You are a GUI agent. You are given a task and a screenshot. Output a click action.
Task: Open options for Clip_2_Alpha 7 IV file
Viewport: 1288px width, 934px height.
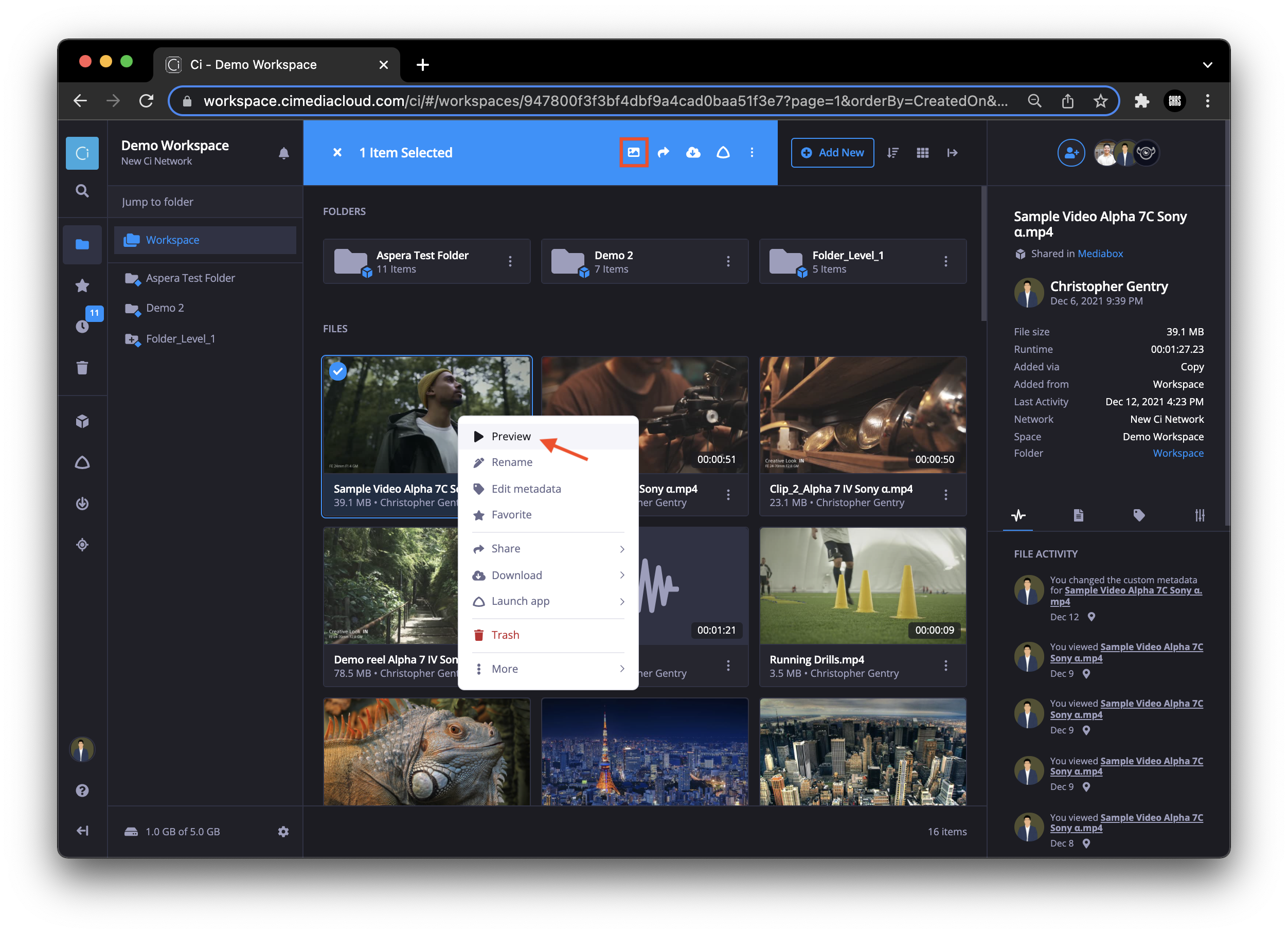click(x=945, y=495)
